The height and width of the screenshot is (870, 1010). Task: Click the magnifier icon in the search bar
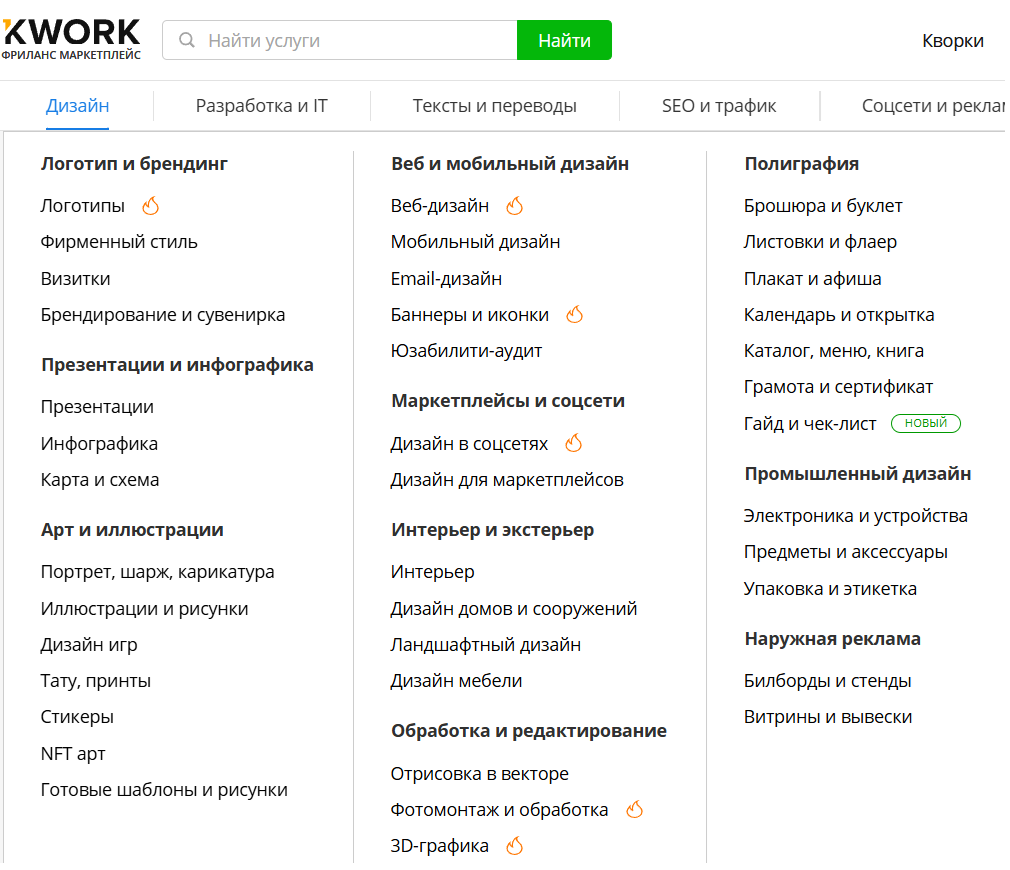(x=186, y=40)
